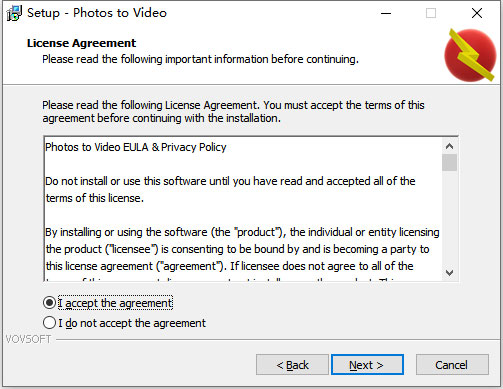Click the VOVSOFT label near the bottom
Viewport: 503px width, 389px height.
click(28, 339)
